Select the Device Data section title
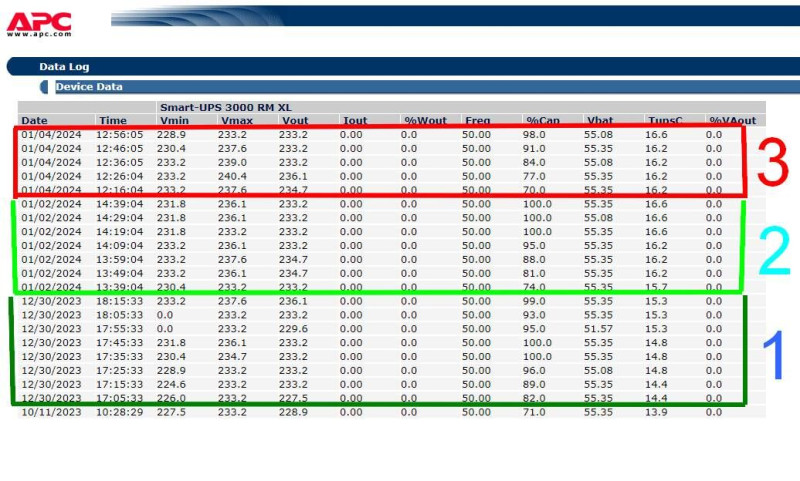This screenshot has width=800, height=481. click(89, 87)
